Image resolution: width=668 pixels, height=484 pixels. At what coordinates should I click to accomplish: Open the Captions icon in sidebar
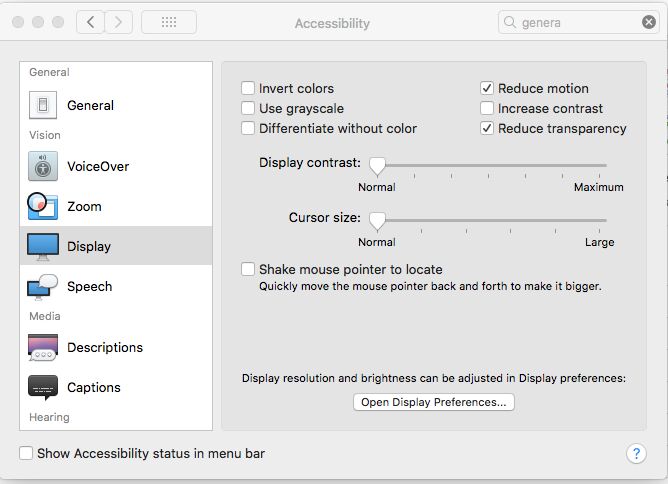point(43,387)
